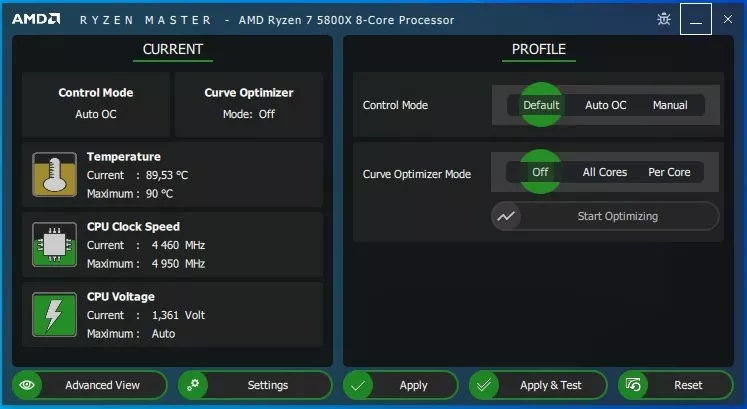Viewport: 747px width, 409px height.
Task: Click the maximum clock 4 950 MHz
Action: pos(178,264)
